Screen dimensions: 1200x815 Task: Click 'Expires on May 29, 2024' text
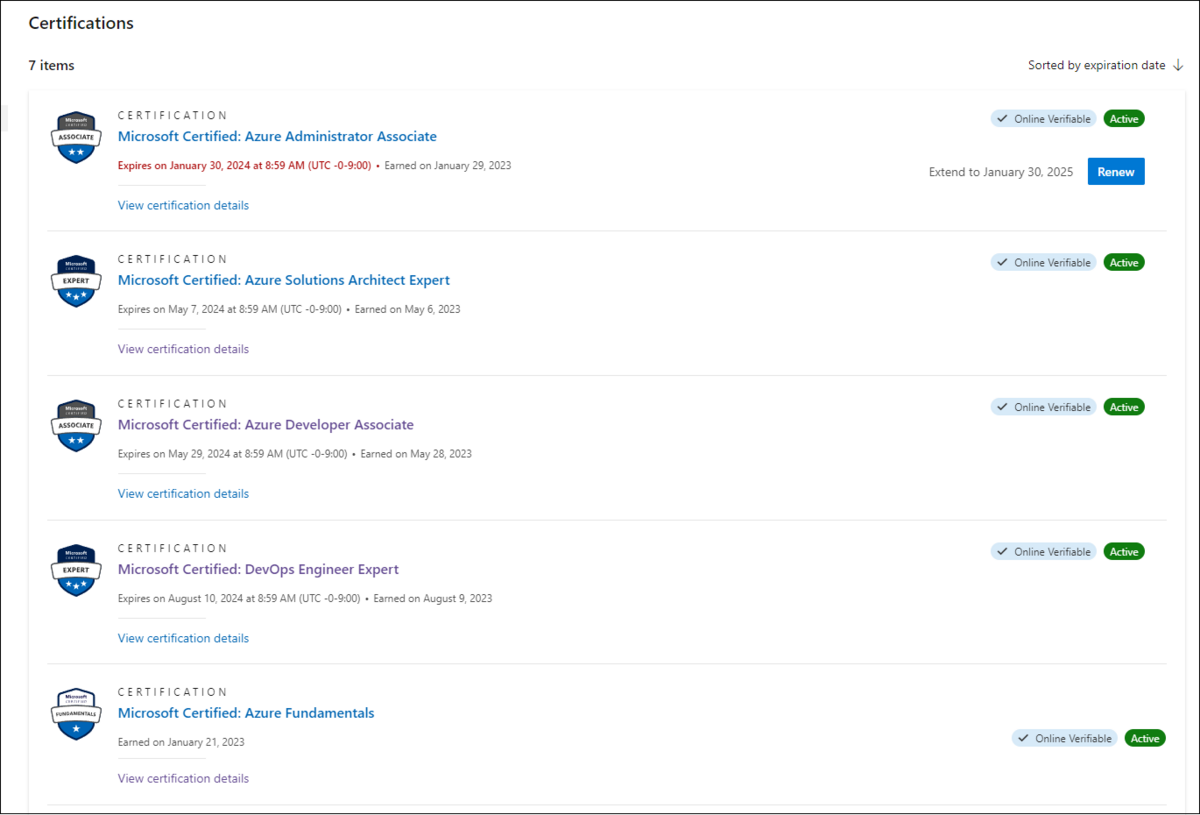(232, 453)
